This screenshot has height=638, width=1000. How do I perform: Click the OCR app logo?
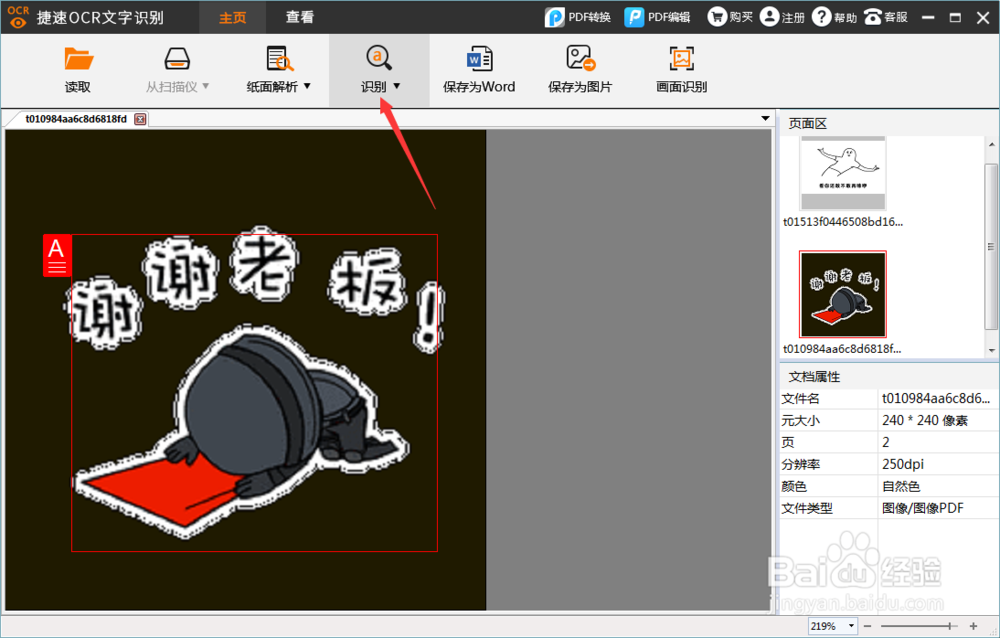[x=18, y=17]
